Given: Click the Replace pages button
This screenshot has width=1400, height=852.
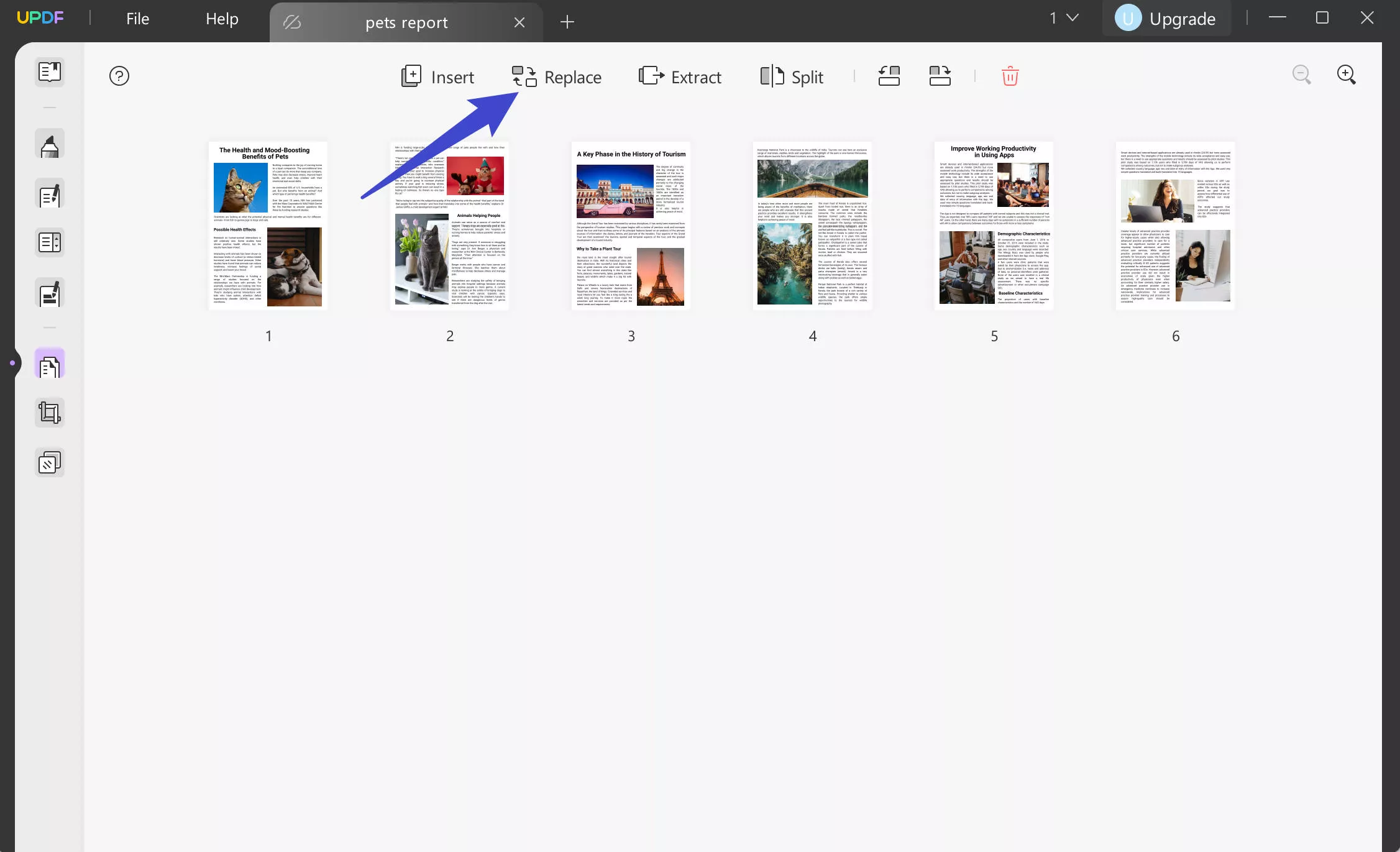Looking at the screenshot, I should (x=556, y=76).
